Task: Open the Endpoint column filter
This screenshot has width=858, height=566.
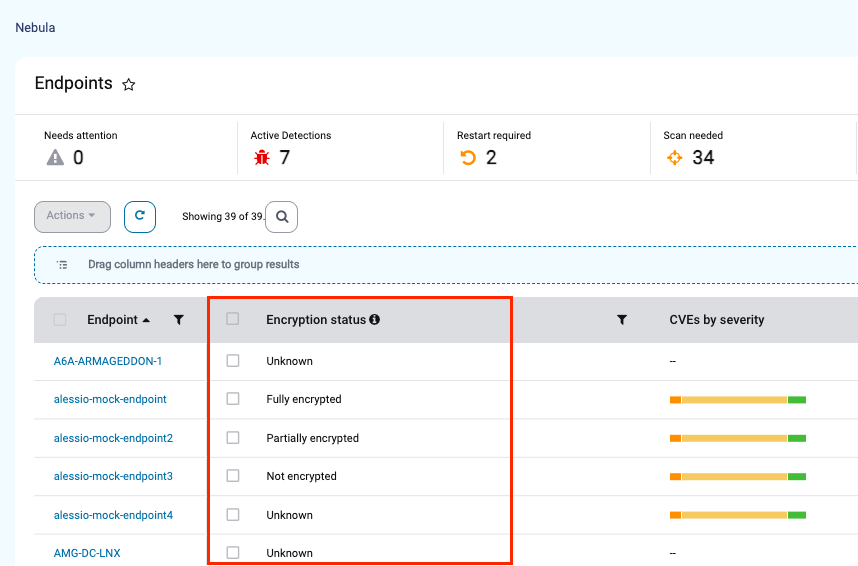Action: (178, 320)
